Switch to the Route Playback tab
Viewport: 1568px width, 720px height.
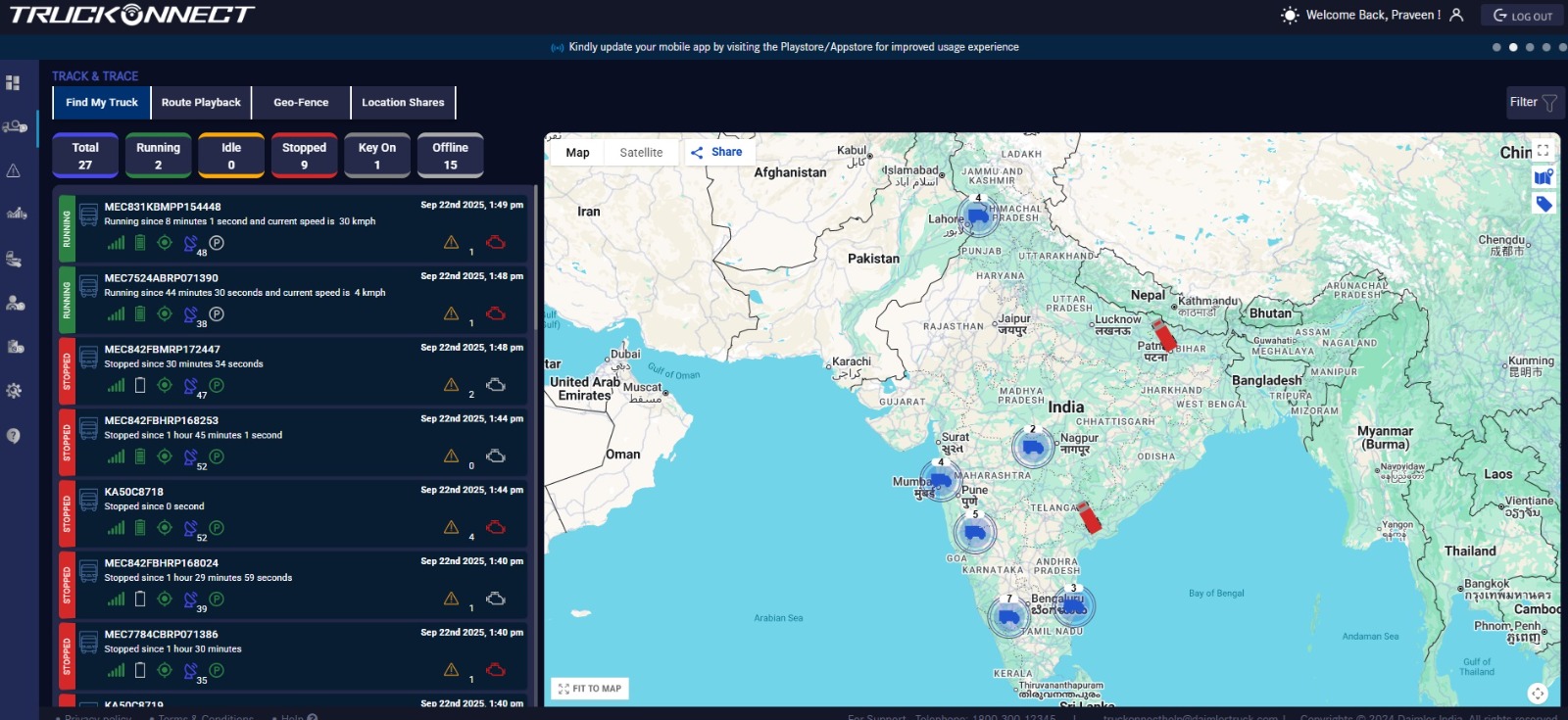tap(201, 102)
